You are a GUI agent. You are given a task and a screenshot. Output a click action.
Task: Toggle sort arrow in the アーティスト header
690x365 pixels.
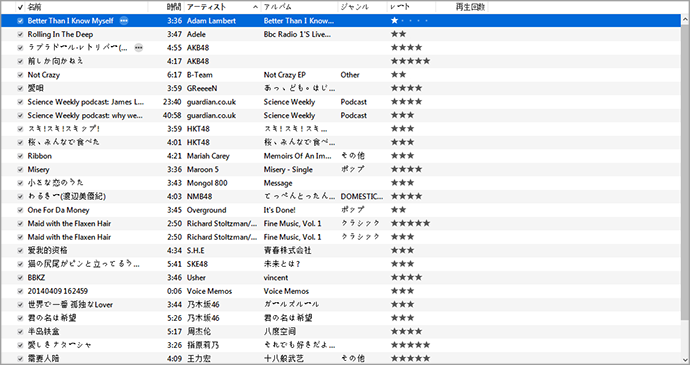[x=255, y=7]
